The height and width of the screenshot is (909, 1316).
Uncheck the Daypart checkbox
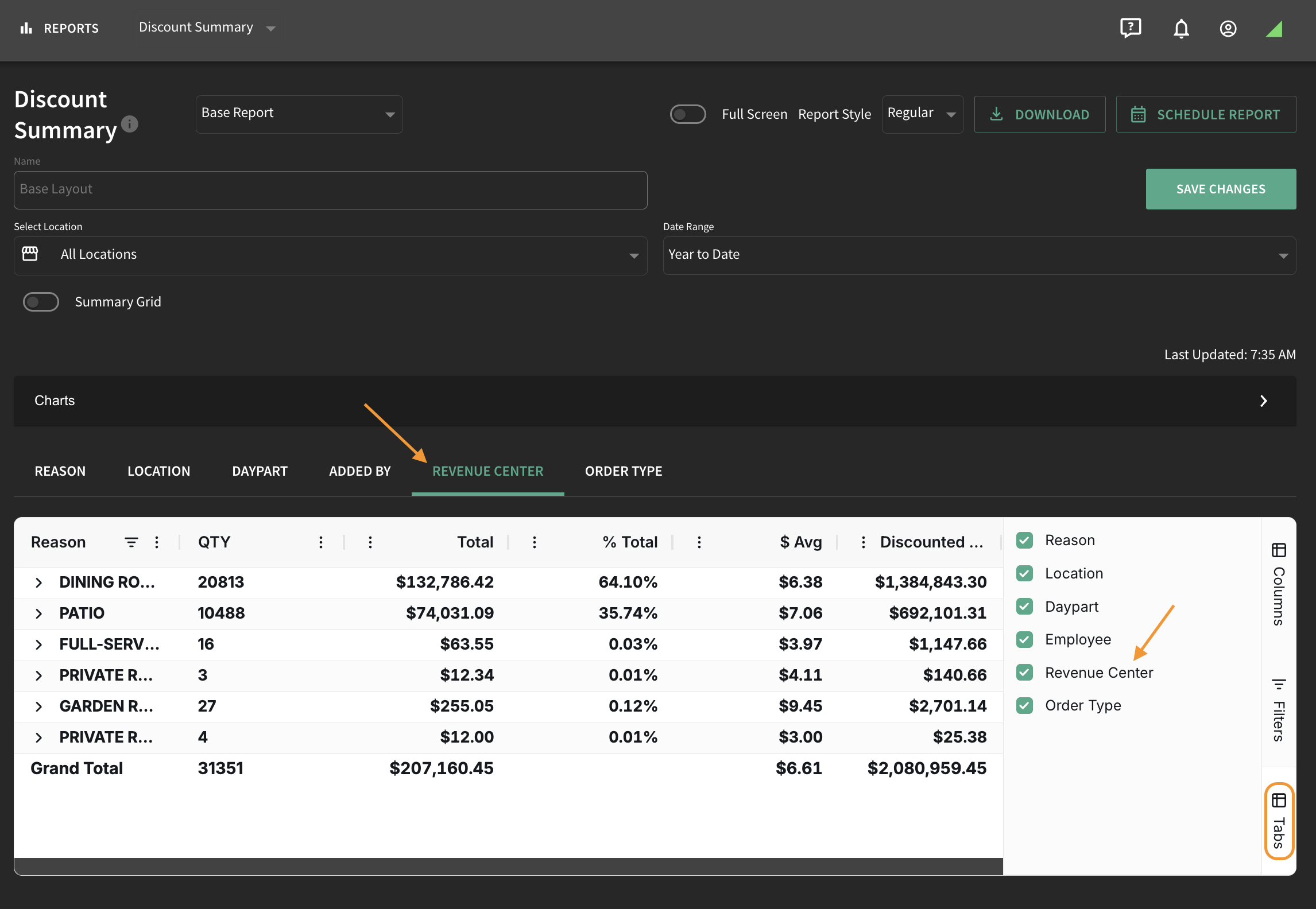(x=1025, y=607)
